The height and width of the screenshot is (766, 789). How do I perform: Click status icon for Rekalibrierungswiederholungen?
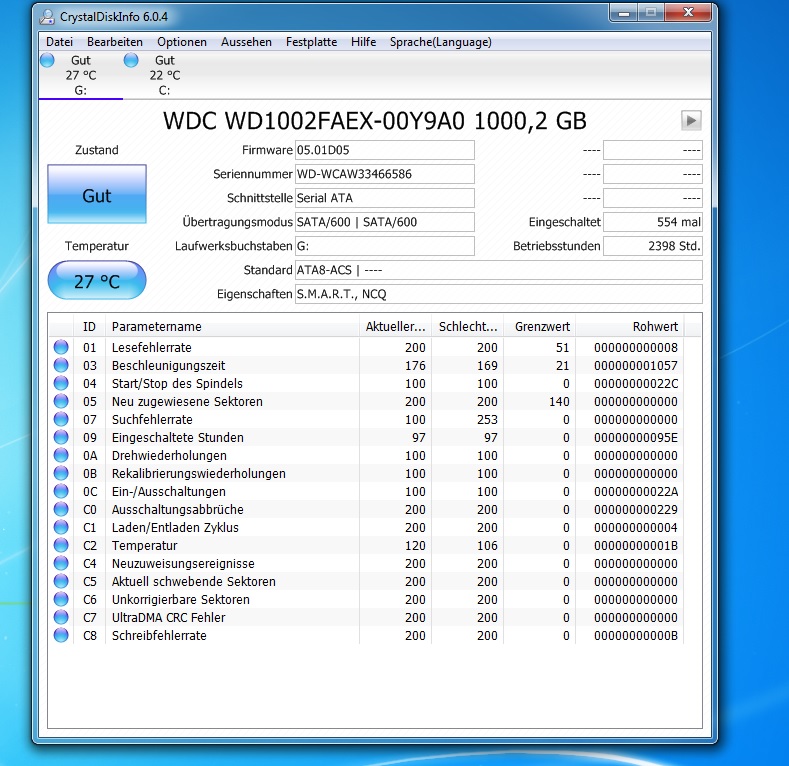point(61,474)
